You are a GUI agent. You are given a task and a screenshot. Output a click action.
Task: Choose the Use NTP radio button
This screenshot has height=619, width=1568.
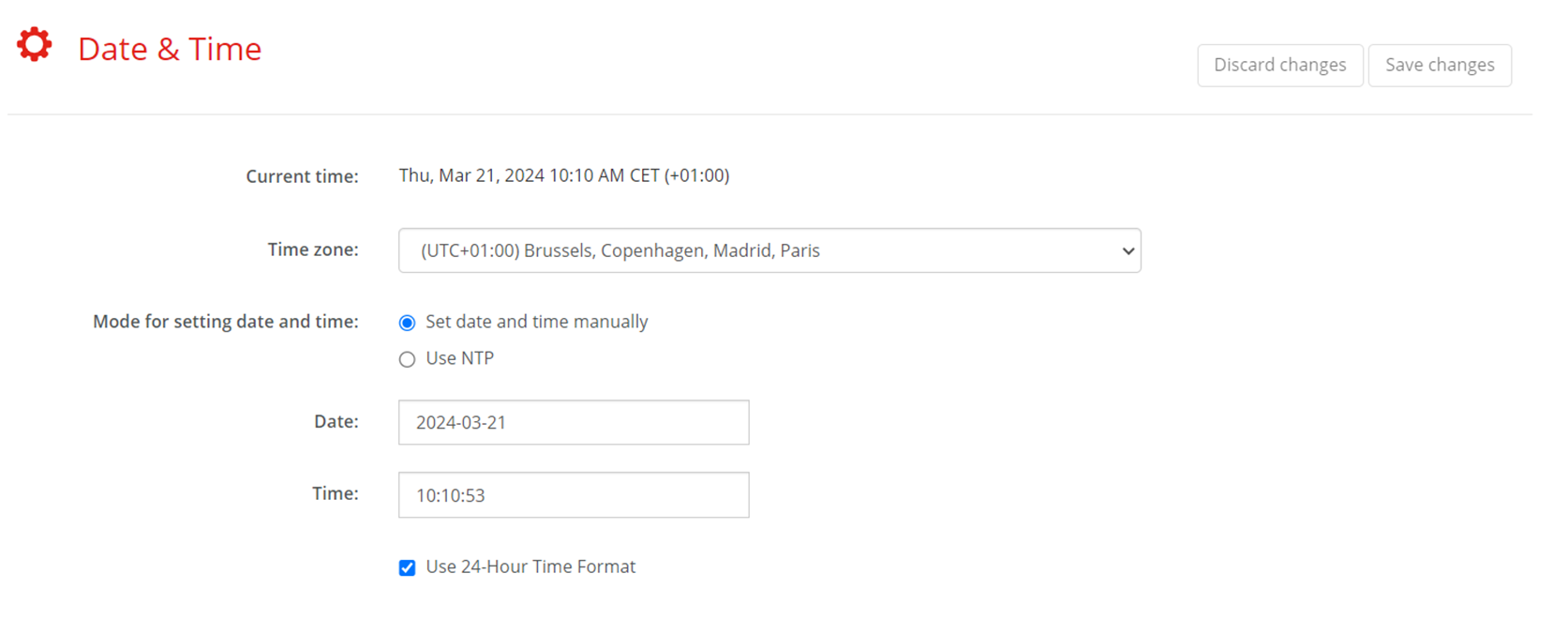tap(407, 359)
